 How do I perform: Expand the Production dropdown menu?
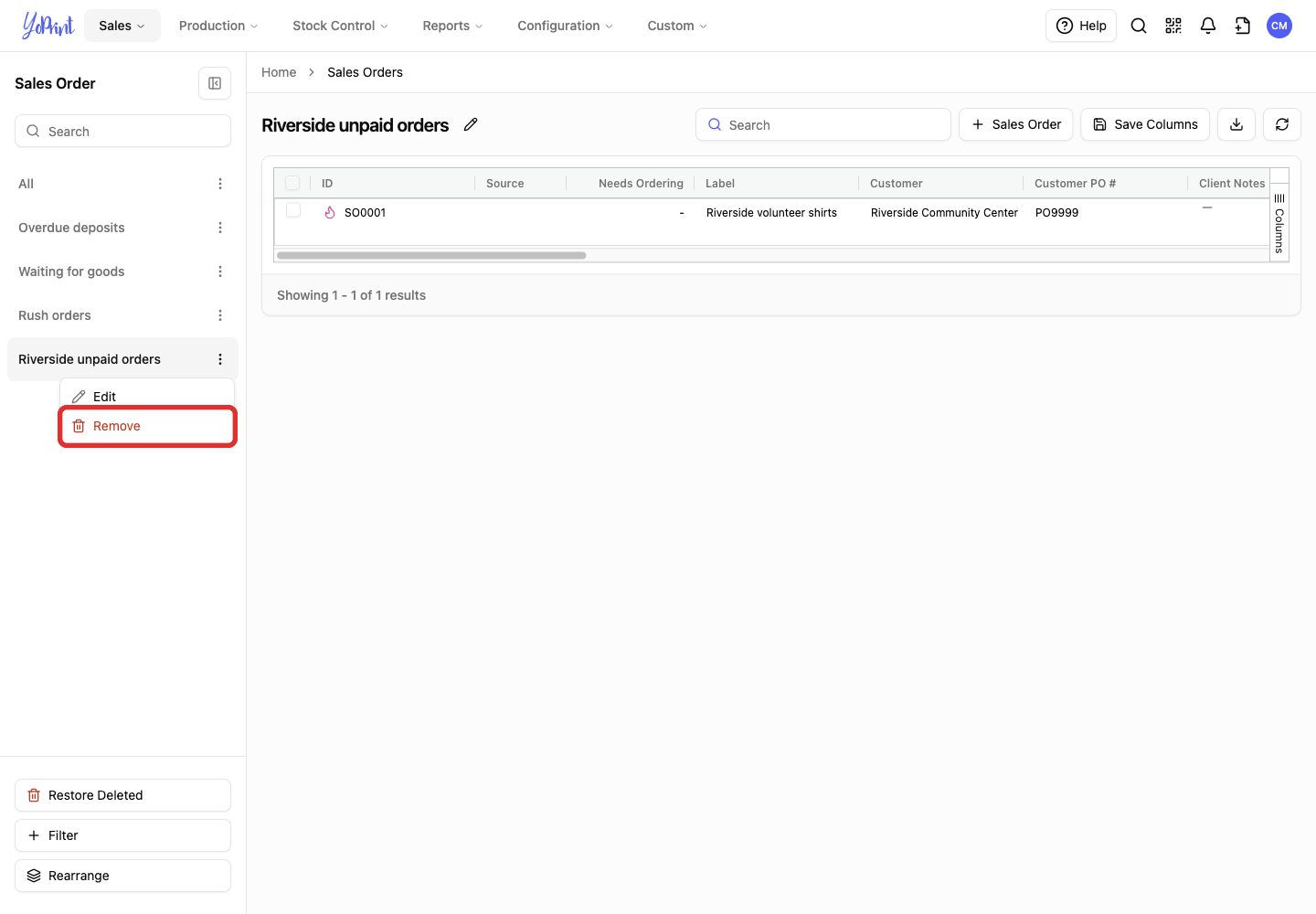coord(218,26)
